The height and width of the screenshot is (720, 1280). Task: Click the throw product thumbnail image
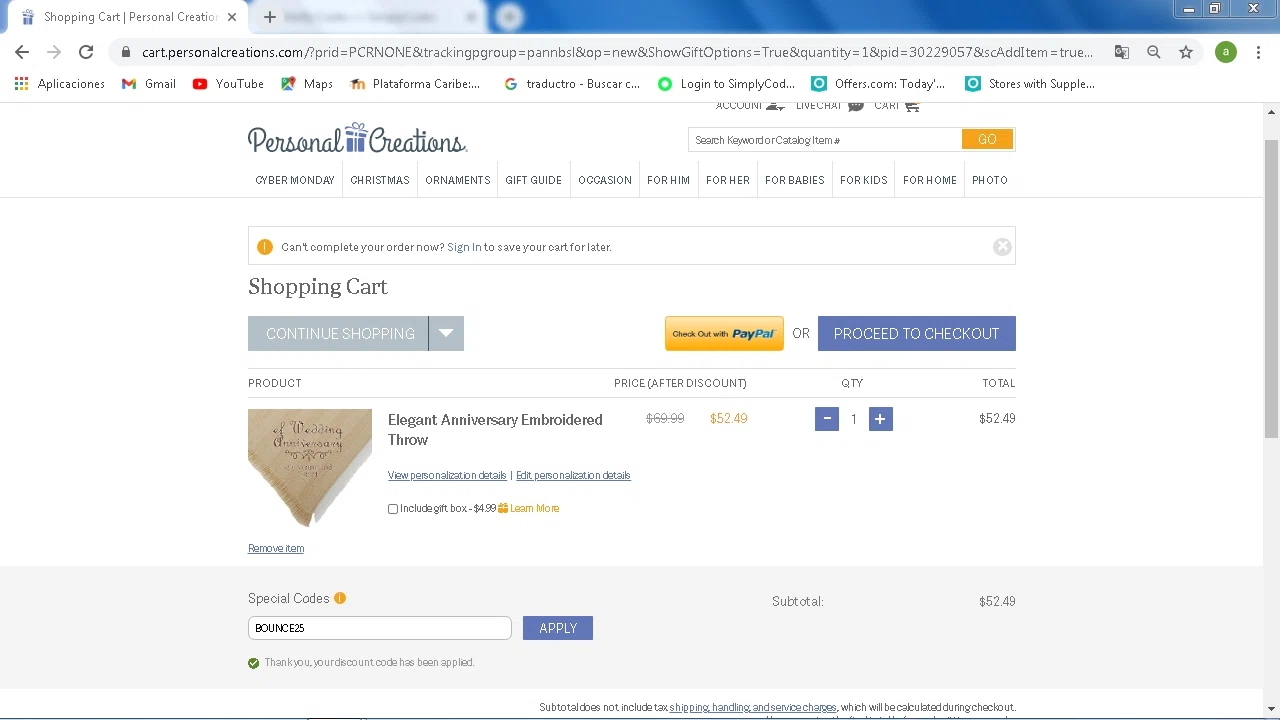point(310,468)
